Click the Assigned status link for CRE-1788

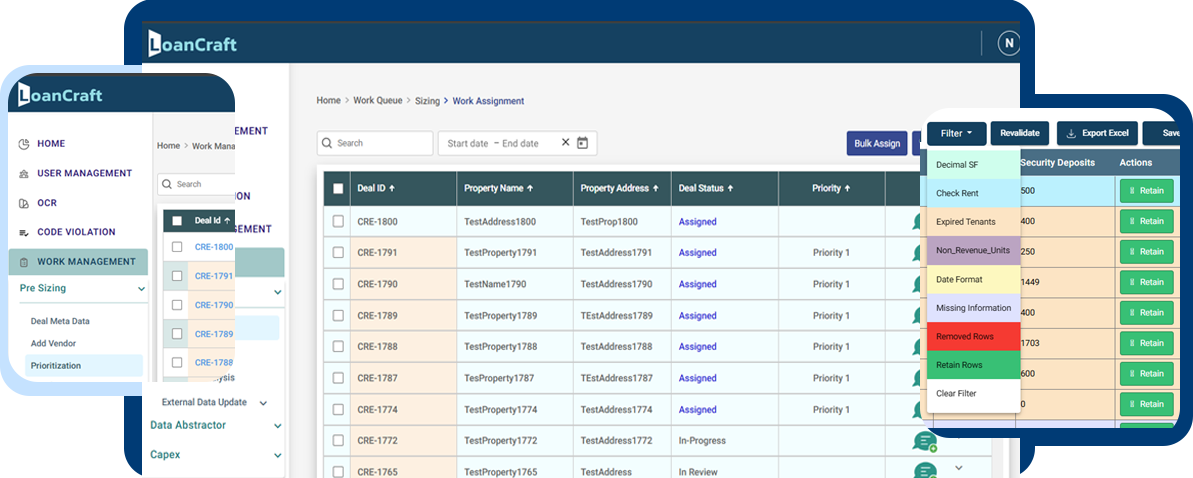tap(698, 346)
